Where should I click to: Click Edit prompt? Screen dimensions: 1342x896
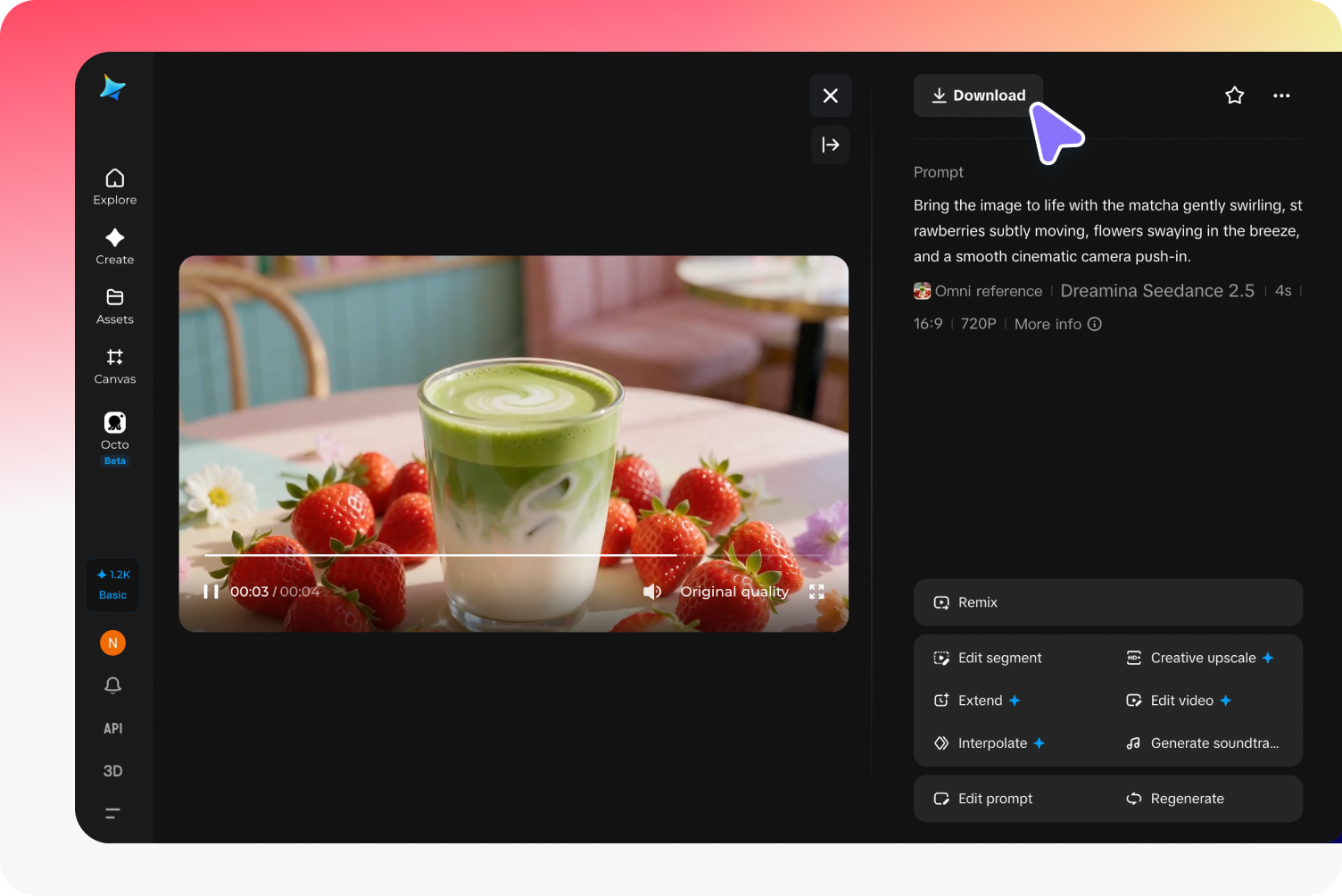click(983, 799)
